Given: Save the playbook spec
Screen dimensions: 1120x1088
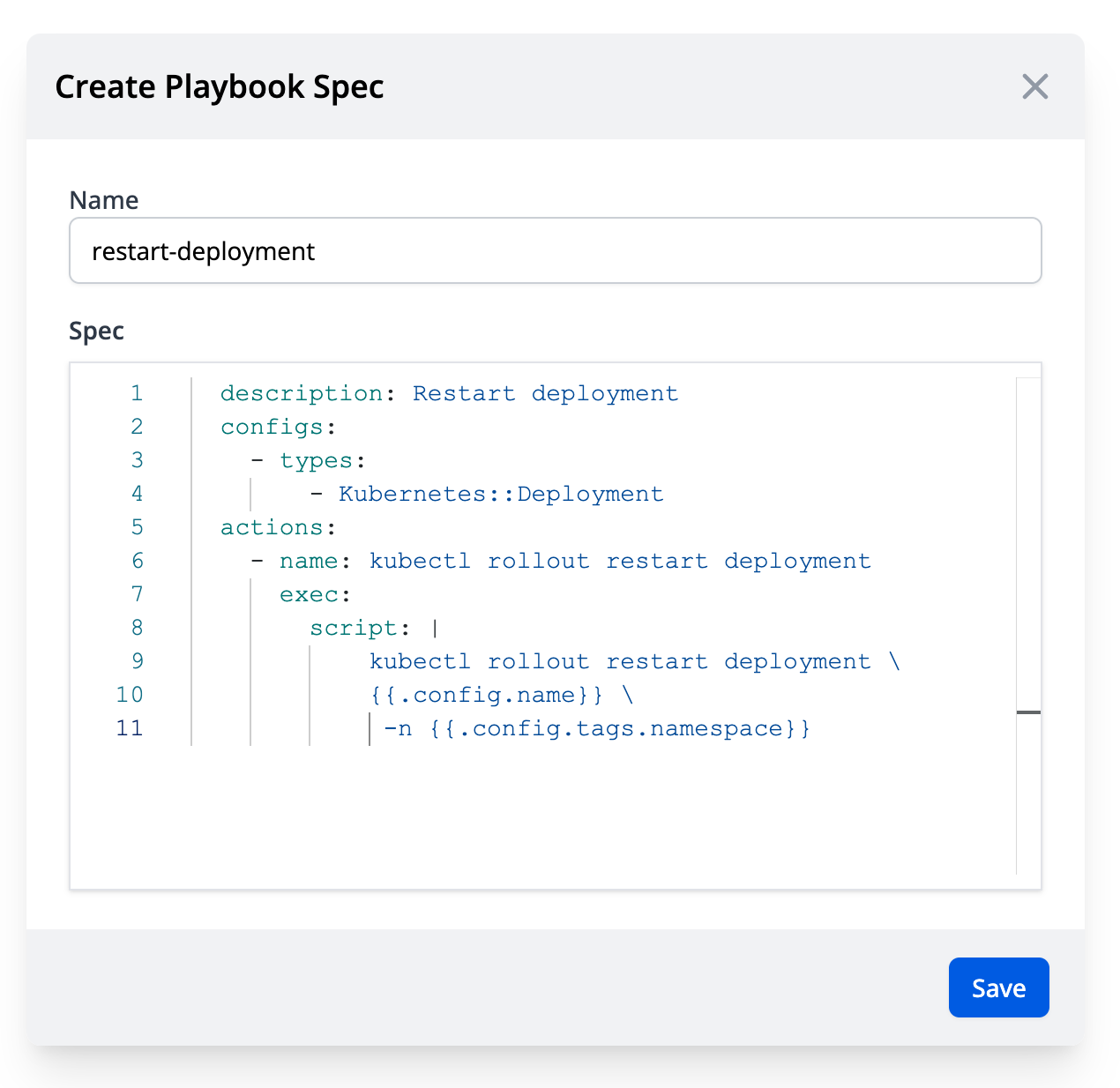Looking at the screenshot, I should [x=998, y=987].
